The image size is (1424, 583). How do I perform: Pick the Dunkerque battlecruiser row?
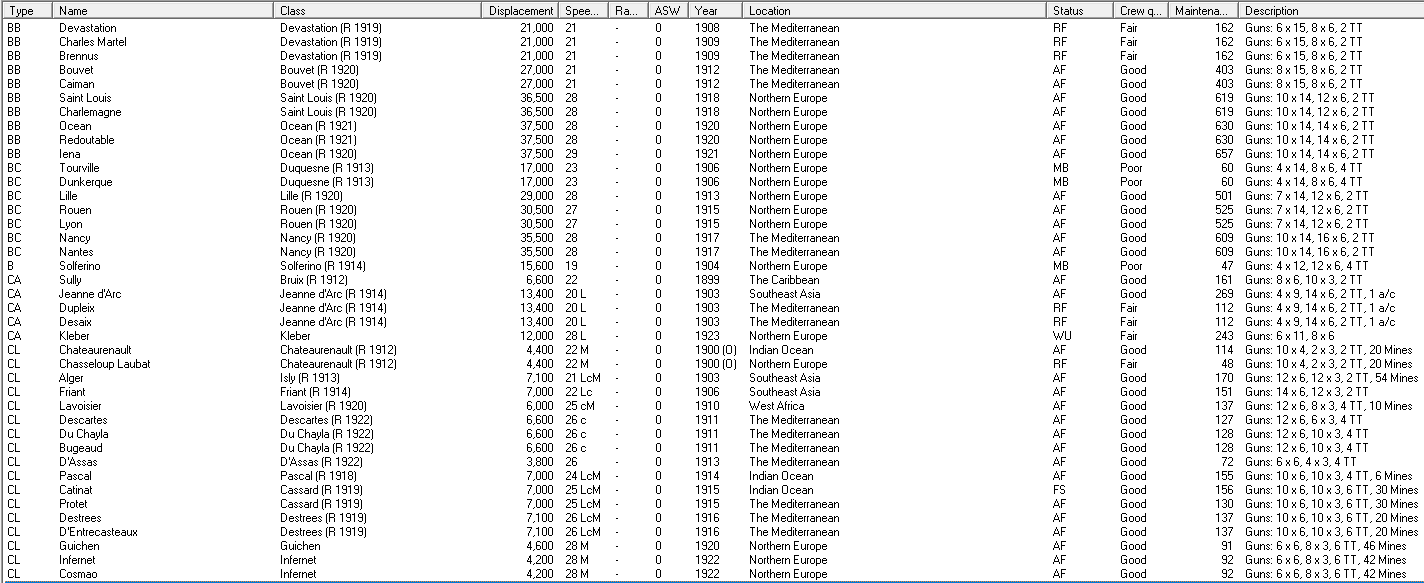(85, 182)
